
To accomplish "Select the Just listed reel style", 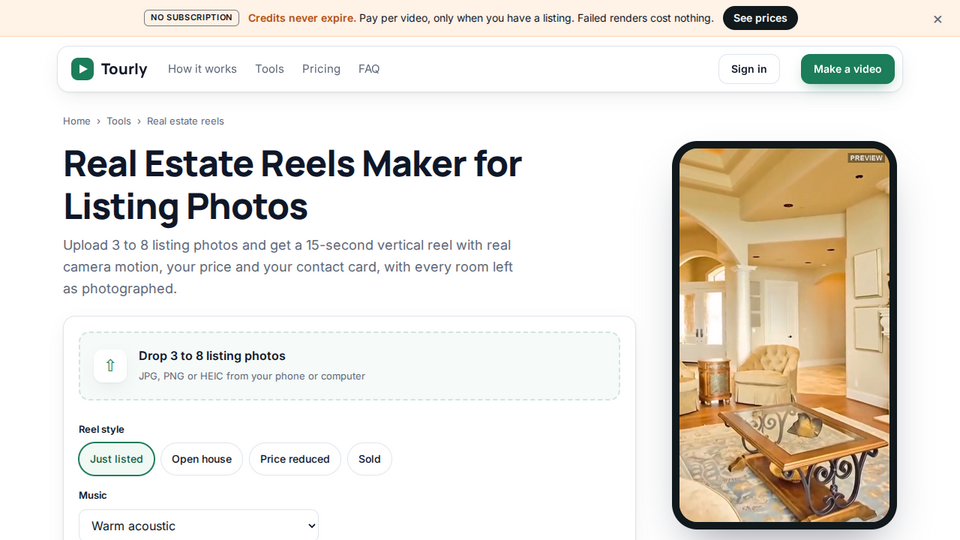I will click(x=116, y=459).
